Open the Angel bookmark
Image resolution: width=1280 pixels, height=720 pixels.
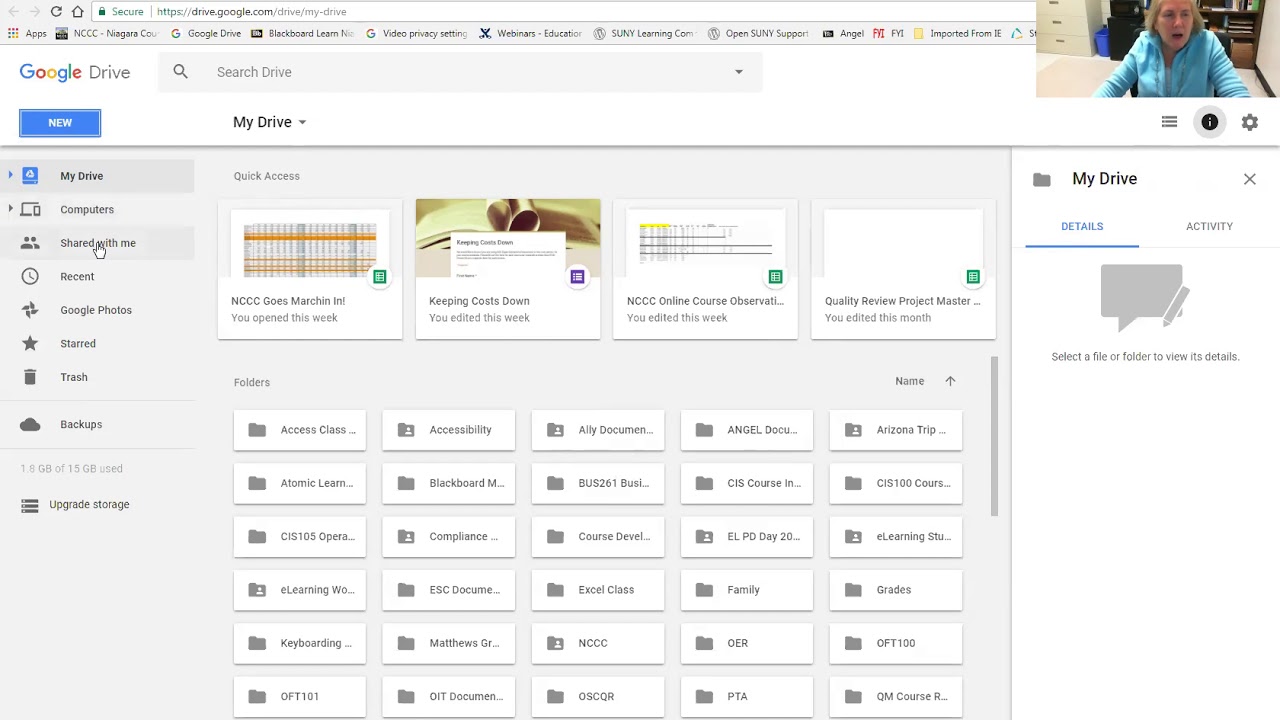coord(843,33)
